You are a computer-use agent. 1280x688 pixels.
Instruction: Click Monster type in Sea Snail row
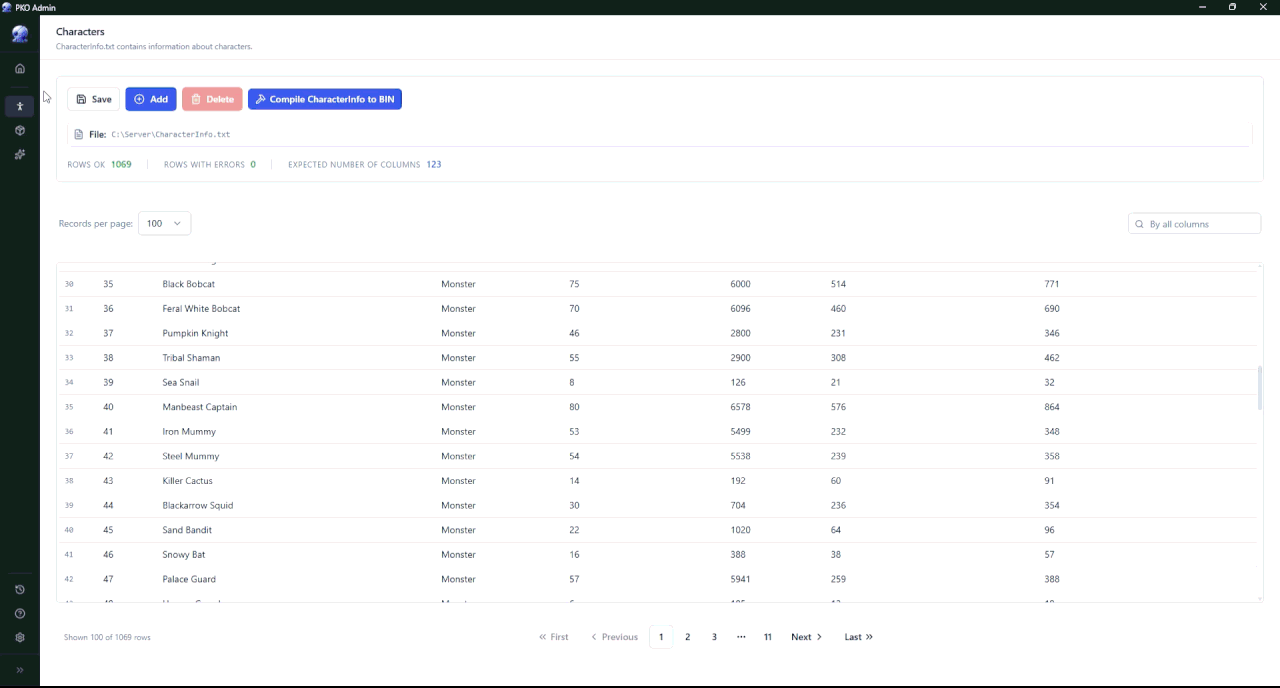[458, 382]
